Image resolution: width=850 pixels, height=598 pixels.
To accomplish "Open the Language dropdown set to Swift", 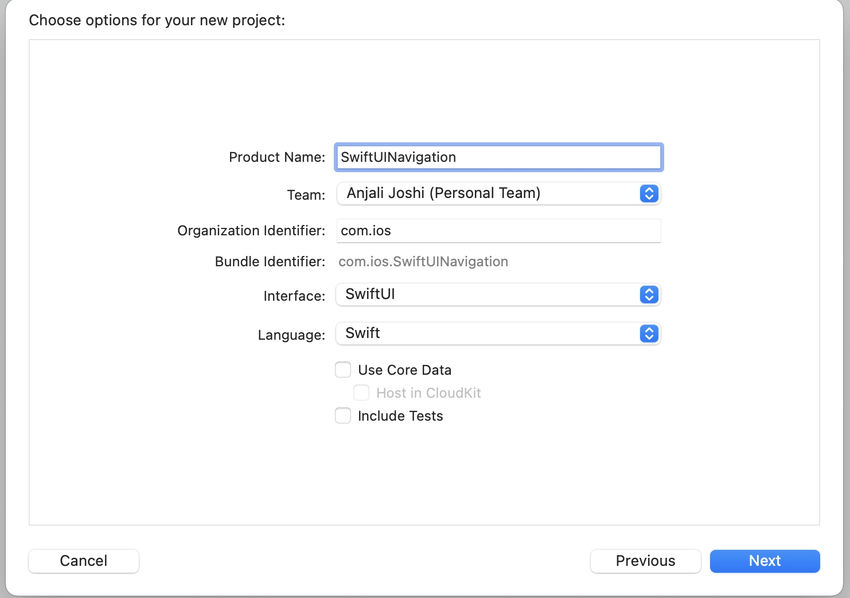I will [x=498, y=333].
